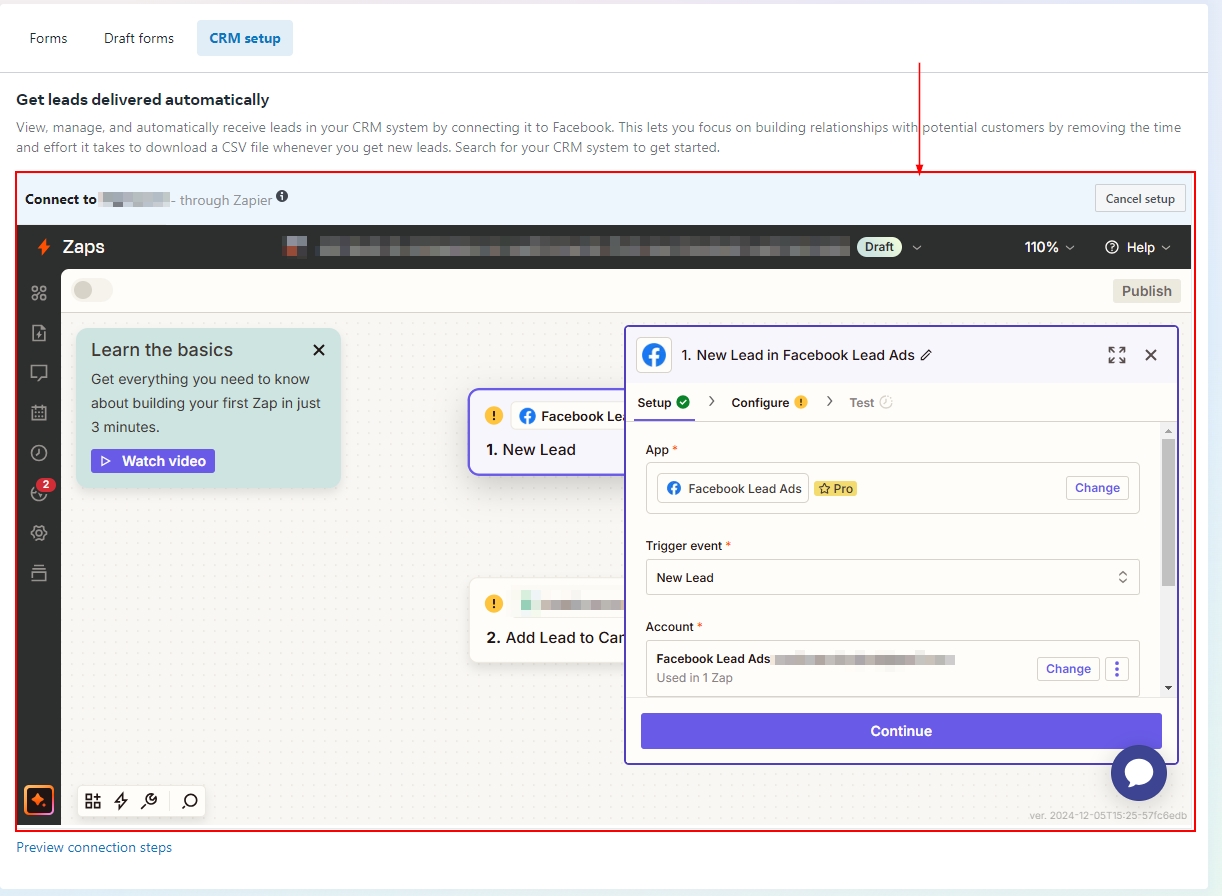Viewport: 1222px width, 896px height.
Task: Open the Zap history clock icon
Action: tap(39, 453)
